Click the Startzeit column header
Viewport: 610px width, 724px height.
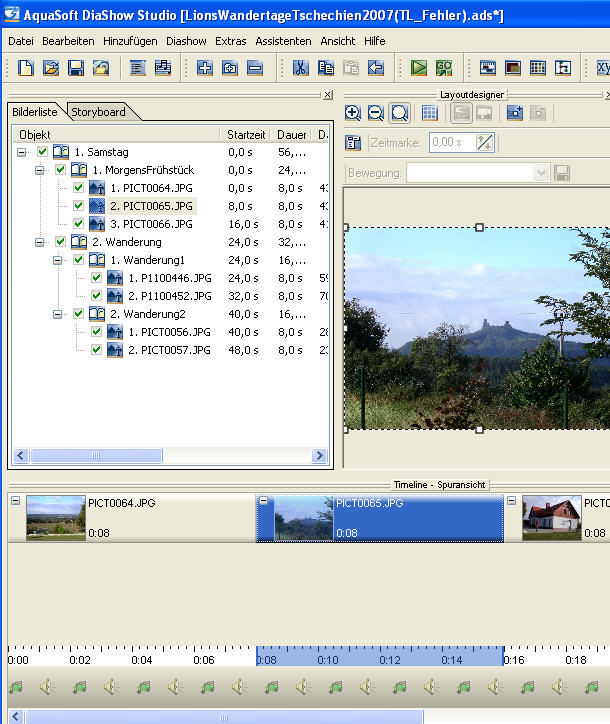245,134
